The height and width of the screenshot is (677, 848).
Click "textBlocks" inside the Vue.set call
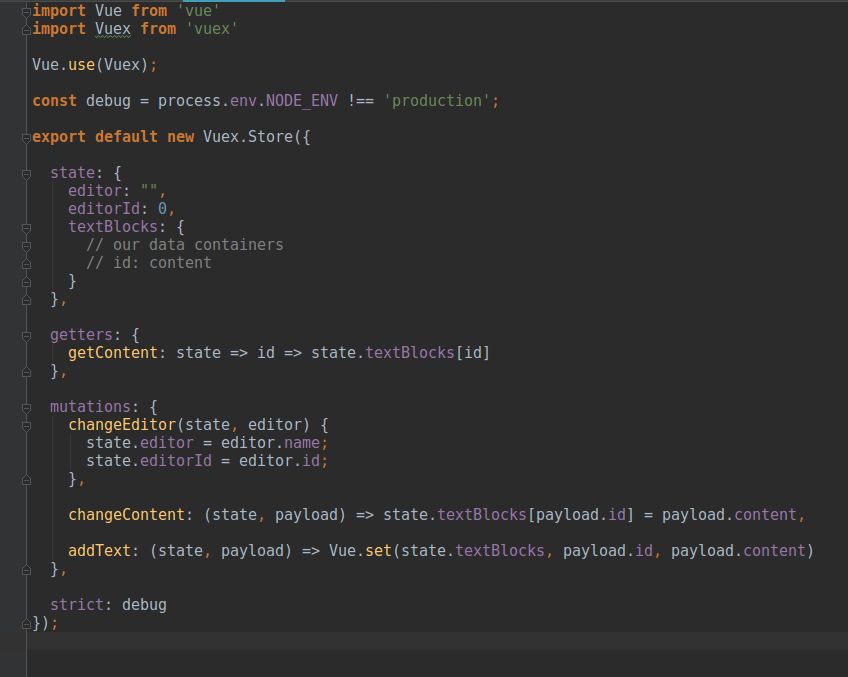point(500,551)
